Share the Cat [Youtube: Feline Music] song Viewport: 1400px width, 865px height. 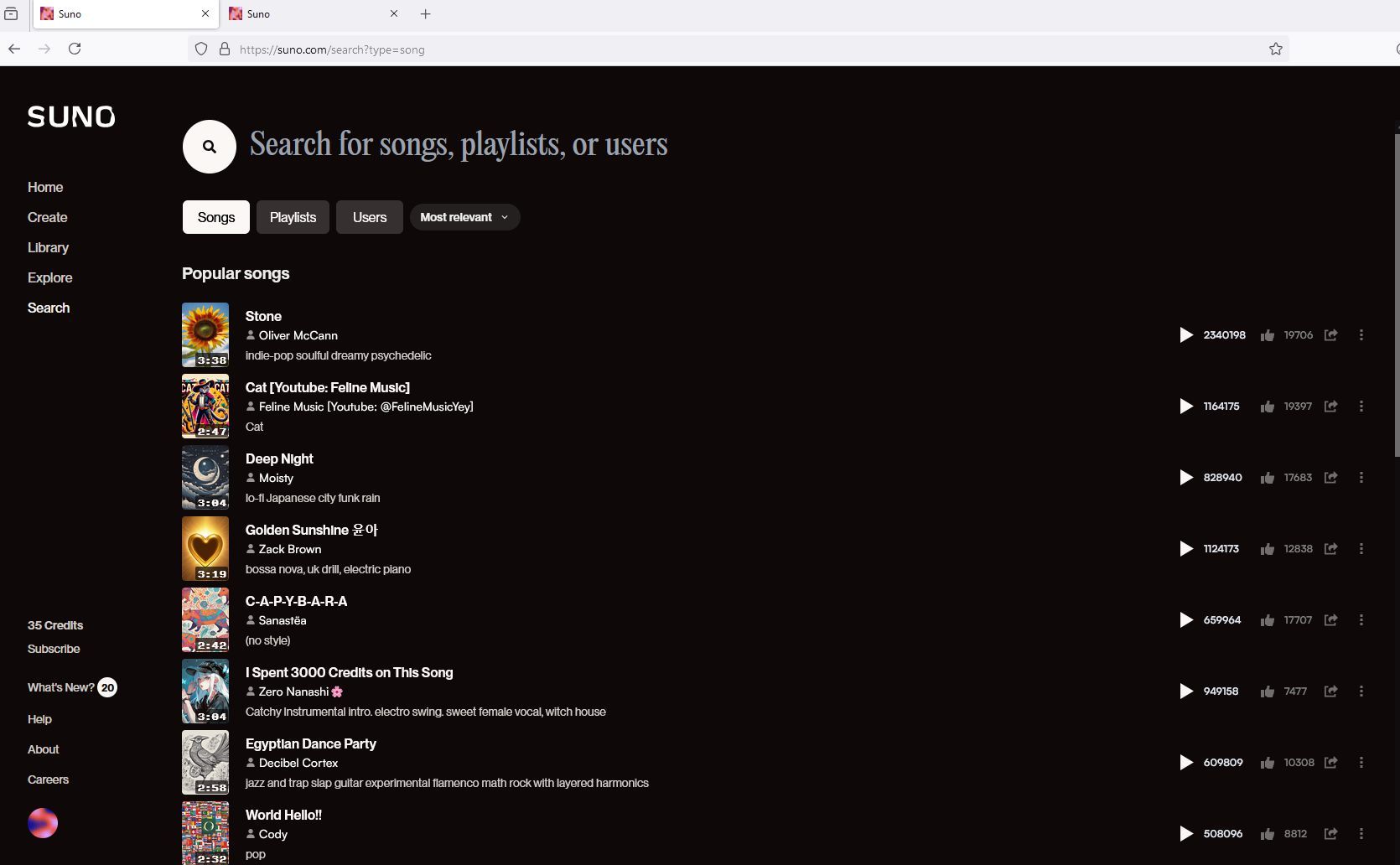[x=1330, y=407]
